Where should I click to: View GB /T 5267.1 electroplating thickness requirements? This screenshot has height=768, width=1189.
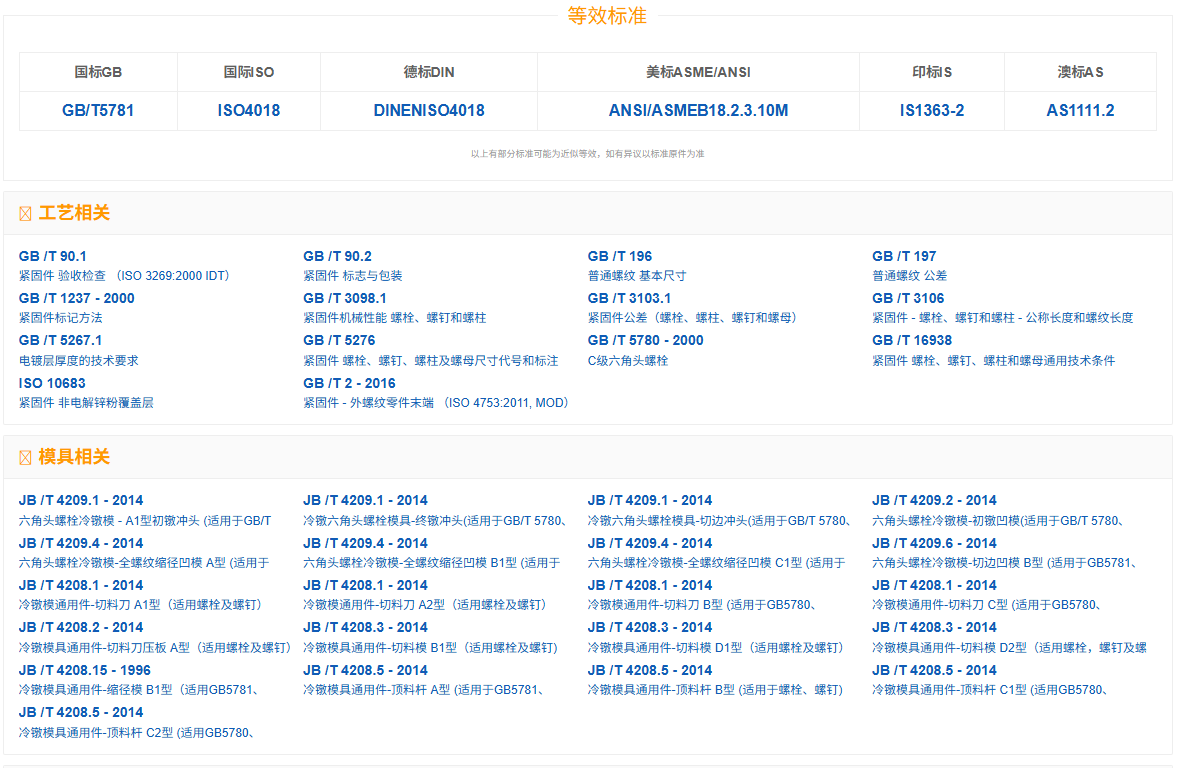coord(60,340)
